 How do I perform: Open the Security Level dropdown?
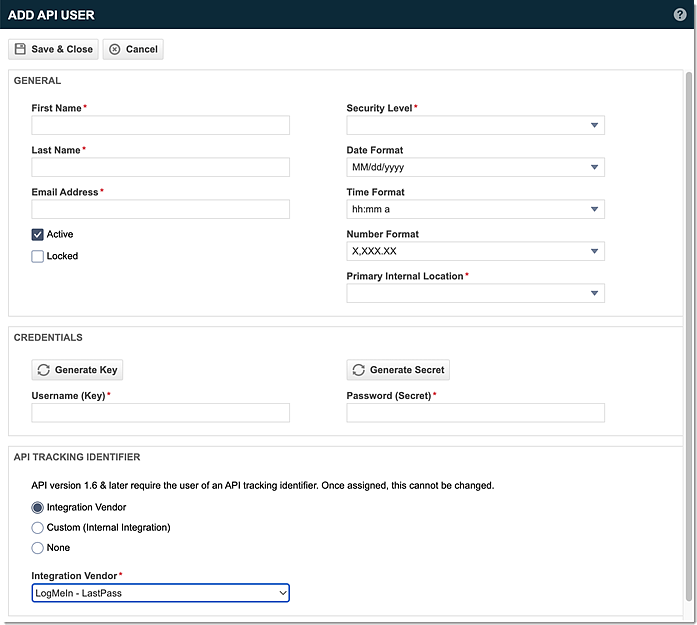pos(475,125)
